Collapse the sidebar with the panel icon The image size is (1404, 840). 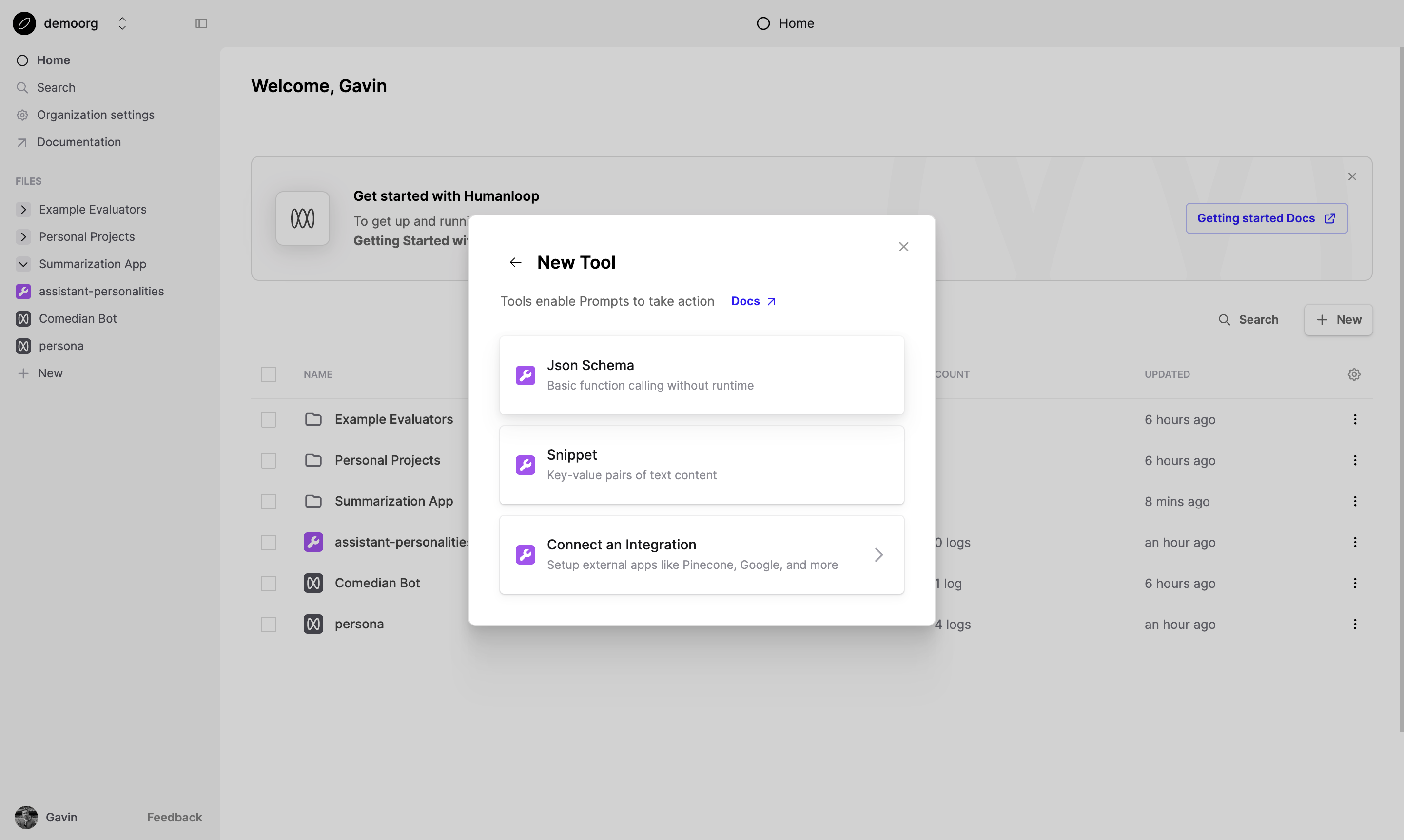201,23
